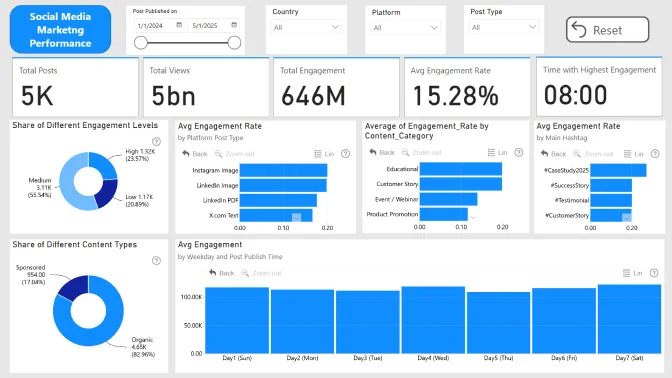Select the Customer Story bar
This screenshot has height=378, width=672.
[461, 184]
